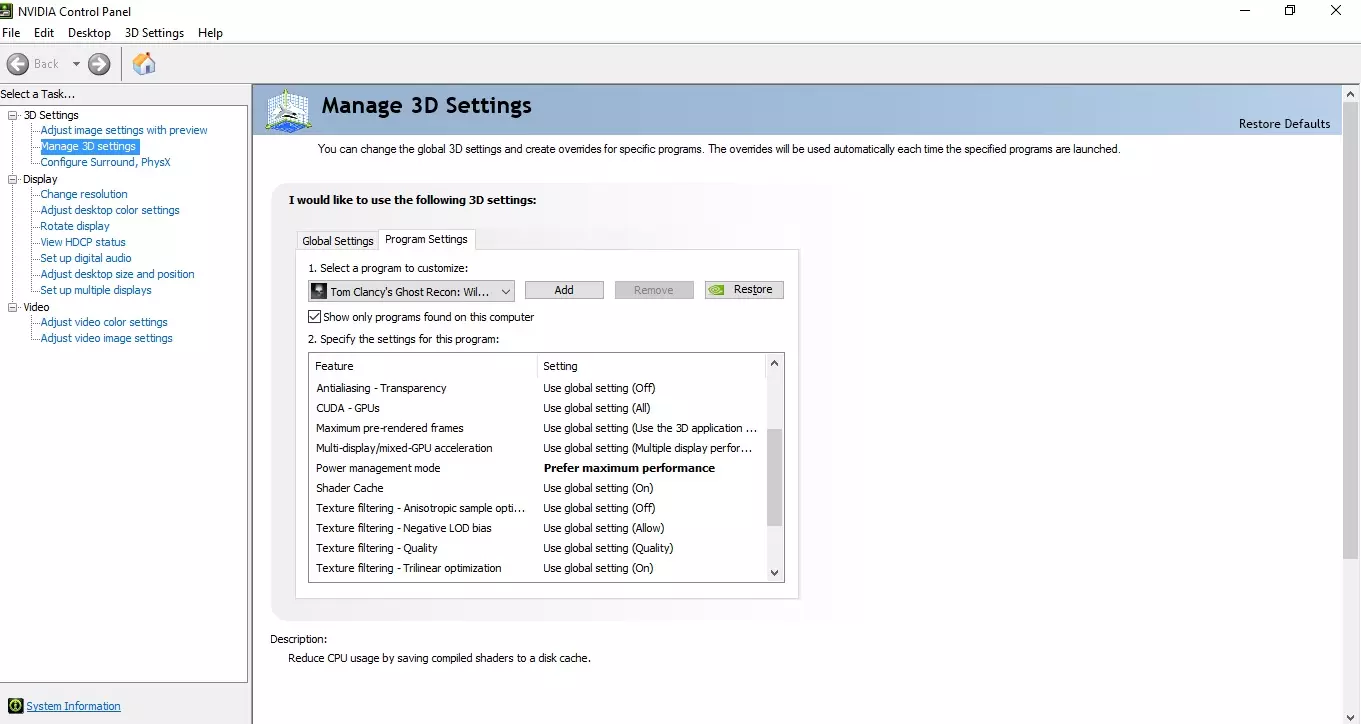Viewport: 1361px width, 724px height.
Task: Click the CUDA - GPUs setting value (All)
Action: click(597, 408)
